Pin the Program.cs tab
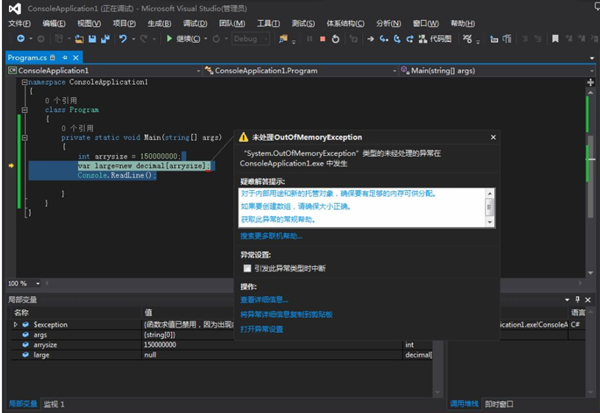Viewport: 600px width, 413px height. 65,57
